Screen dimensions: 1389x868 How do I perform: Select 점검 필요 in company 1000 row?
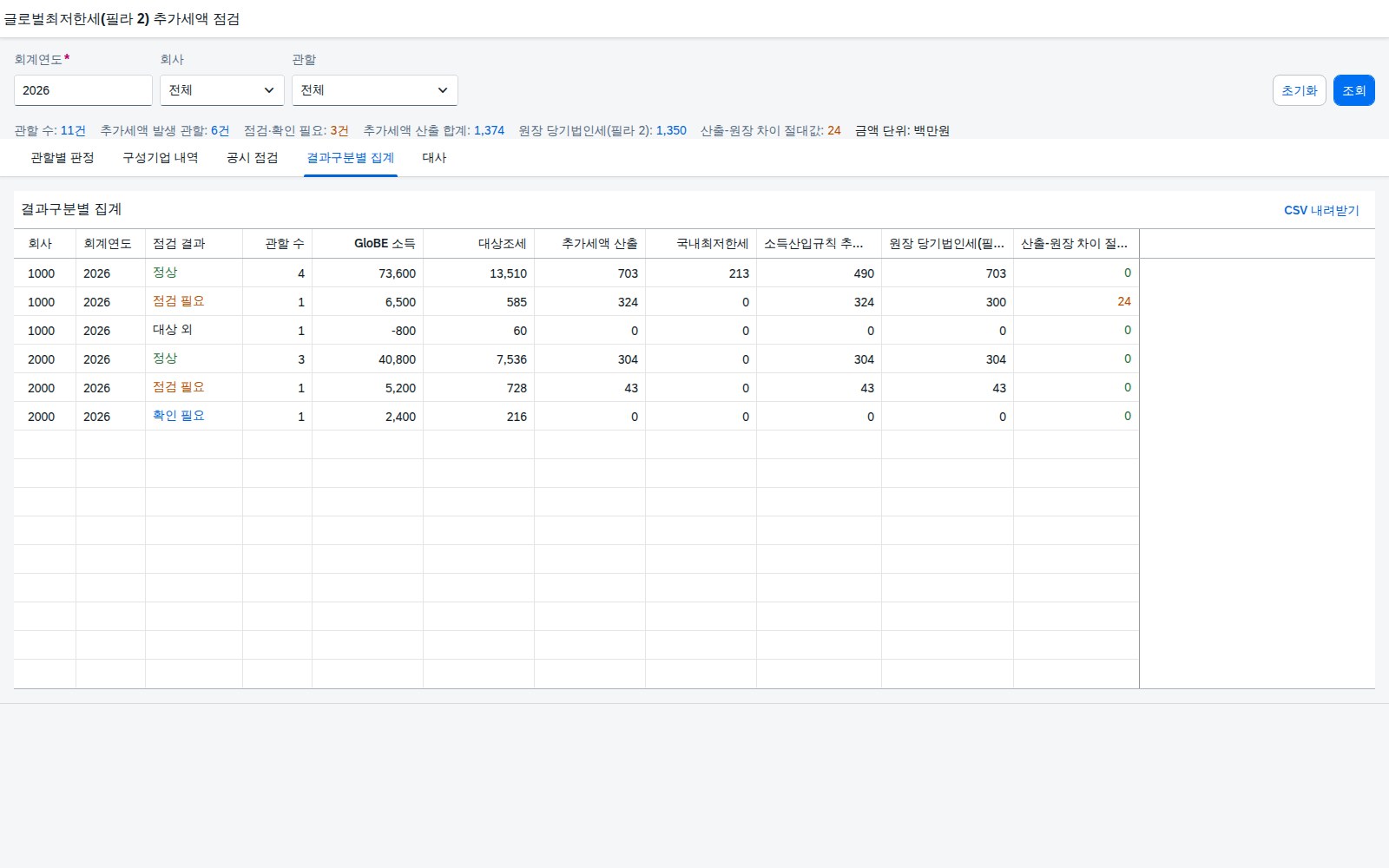pos(179,301)
